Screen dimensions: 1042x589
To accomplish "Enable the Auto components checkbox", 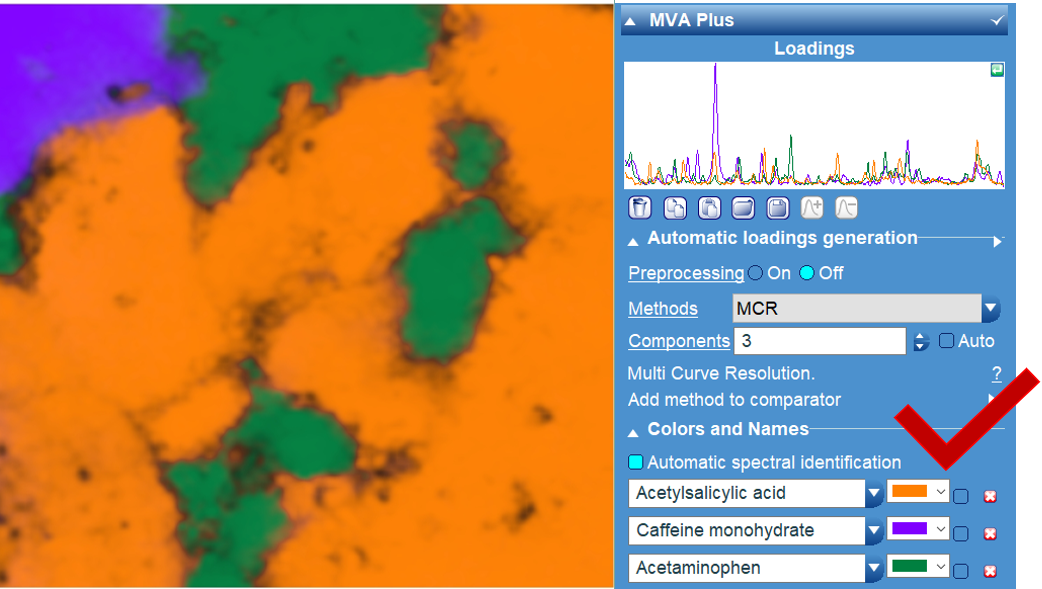I will point(946,341).
